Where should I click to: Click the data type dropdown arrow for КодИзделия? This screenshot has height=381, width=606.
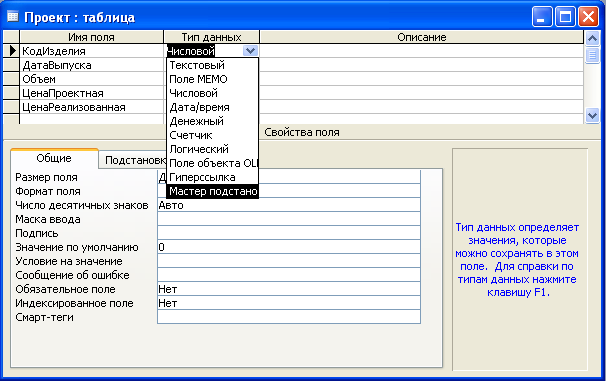pos(250,51)
